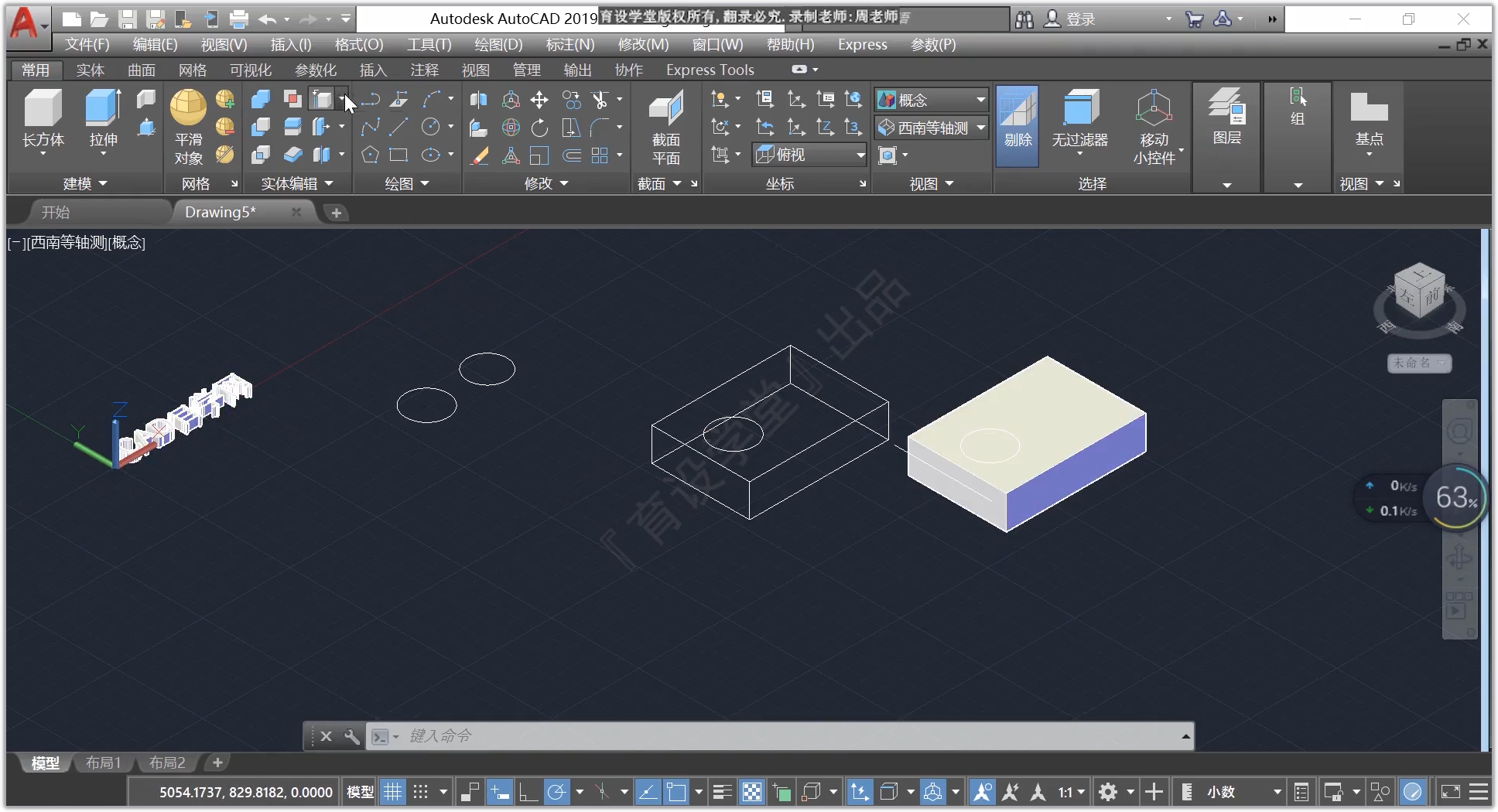Switch to the 可视化 ribbon tab
This screenshot has height=812, width=1498.
pyautogui.click(x=250, y=70)
